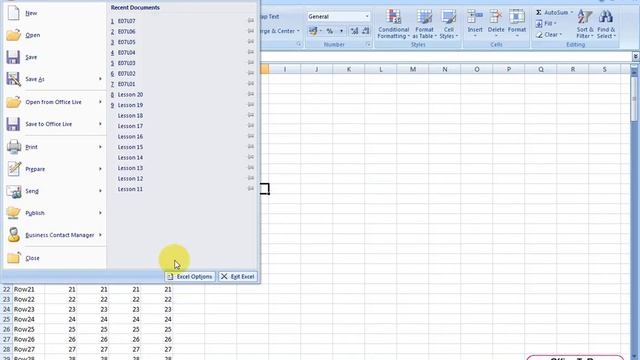
Task: Click the Prepare icon
Action: point(14,169)
